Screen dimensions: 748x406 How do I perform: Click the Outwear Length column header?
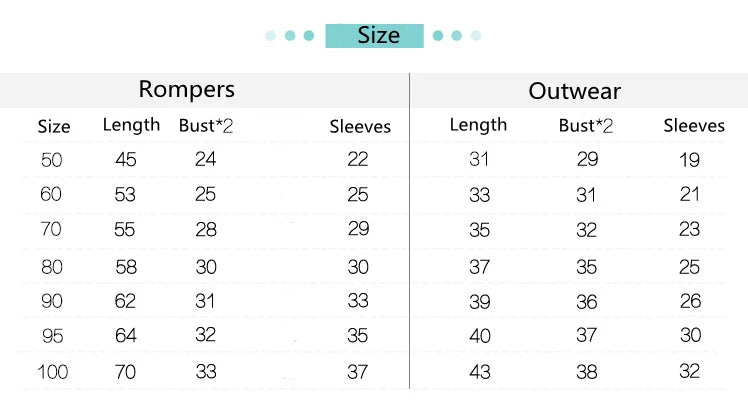(x=478, y=125)
